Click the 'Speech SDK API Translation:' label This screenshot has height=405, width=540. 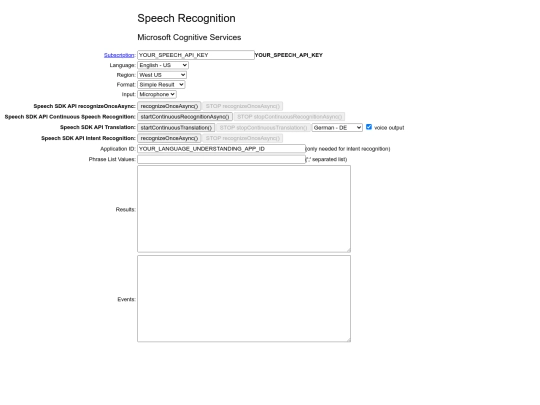[98, 127]
